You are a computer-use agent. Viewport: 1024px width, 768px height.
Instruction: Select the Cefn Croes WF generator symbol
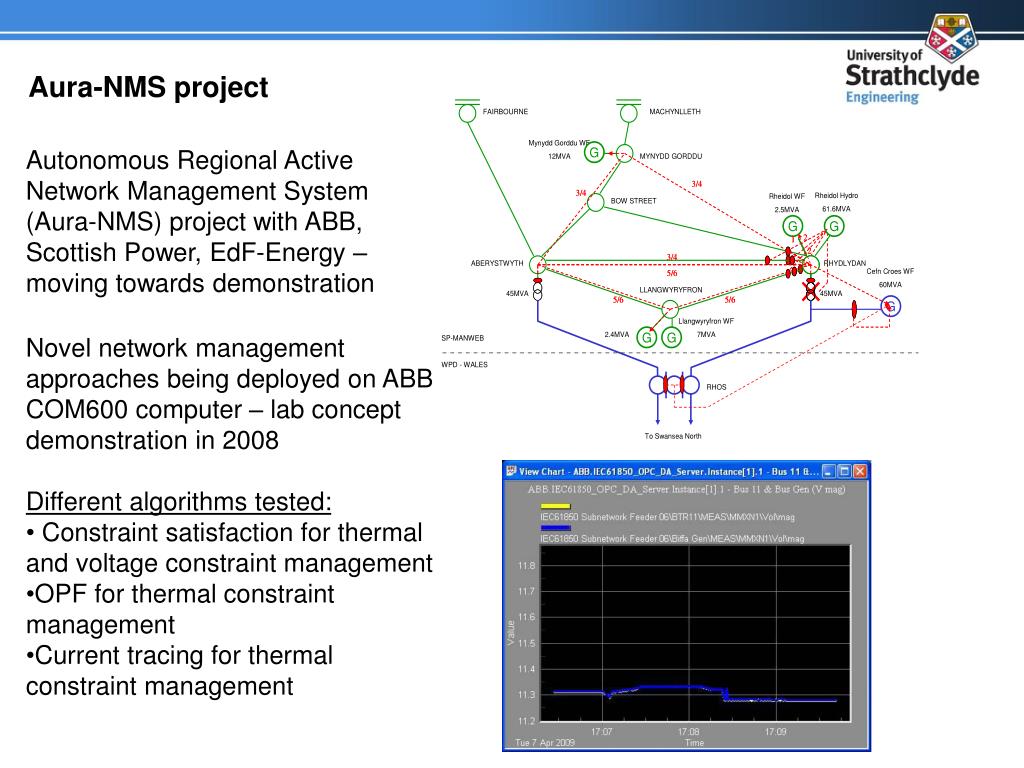889,306
